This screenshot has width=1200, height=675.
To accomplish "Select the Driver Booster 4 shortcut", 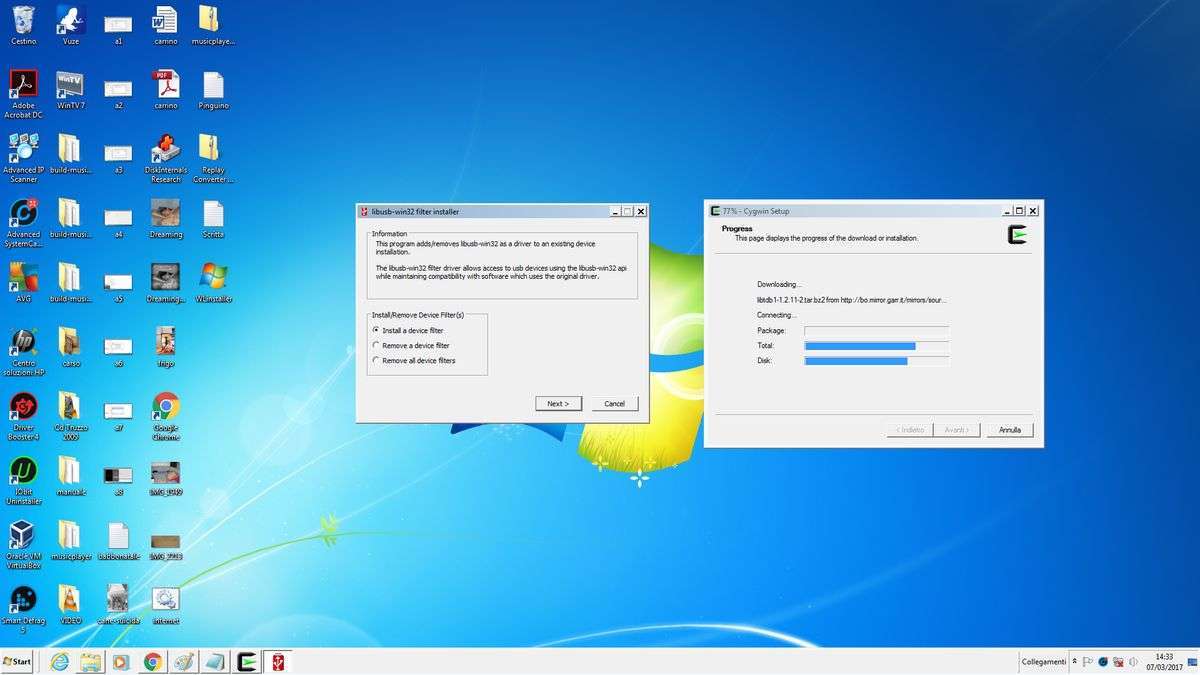I will click(x=23, y=416).
